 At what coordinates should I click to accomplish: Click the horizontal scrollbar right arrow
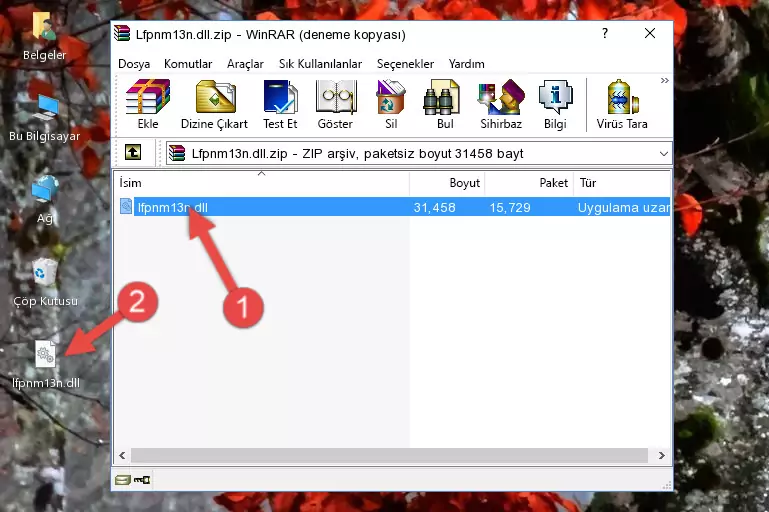tap(662, 455)
